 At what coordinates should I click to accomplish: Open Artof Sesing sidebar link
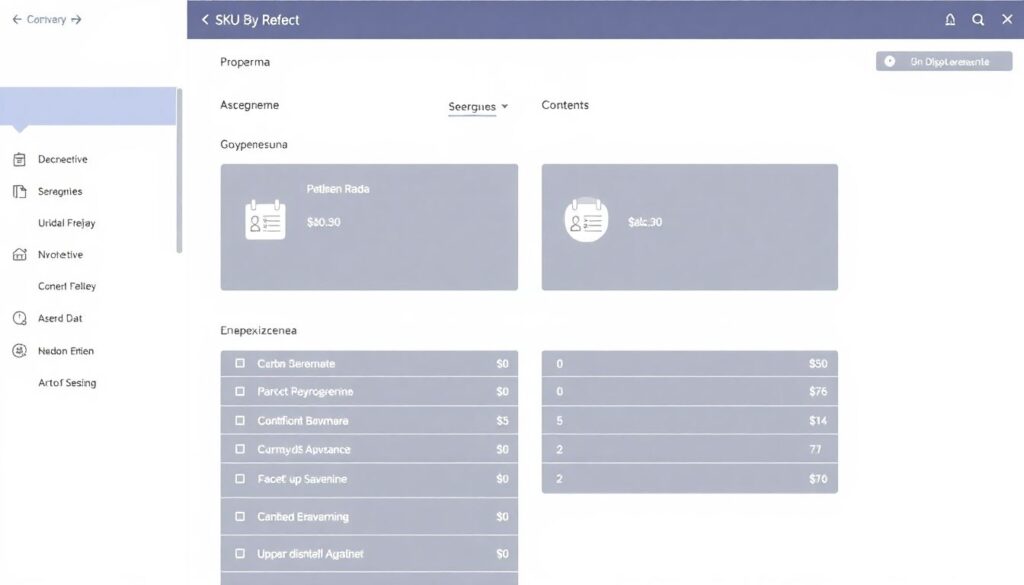(67, 383)
